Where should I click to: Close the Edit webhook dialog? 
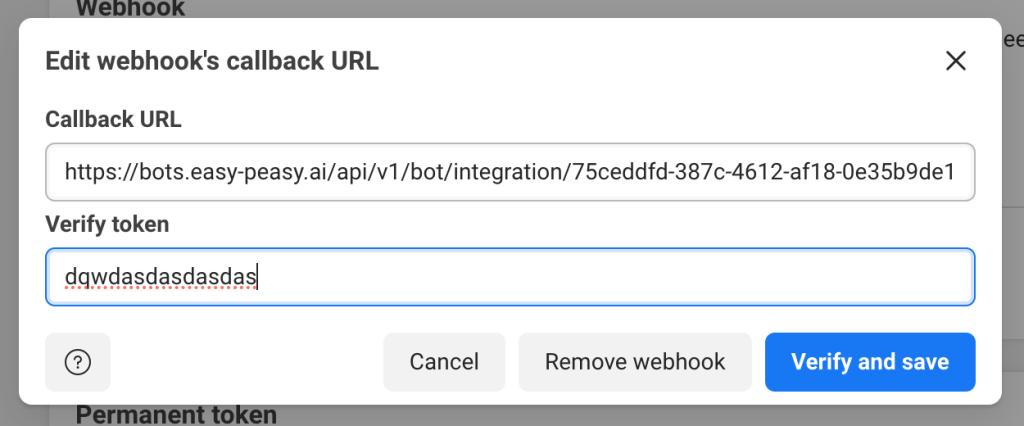pyautogui.click(x=956, y=61)
